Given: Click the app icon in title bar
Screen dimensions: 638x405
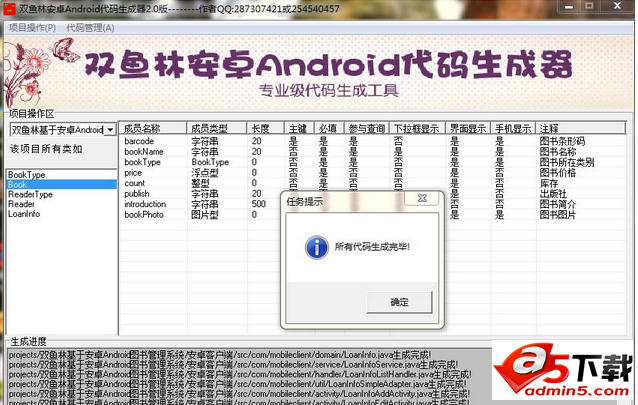Looking at the screenshot, I should coord(9,8).
